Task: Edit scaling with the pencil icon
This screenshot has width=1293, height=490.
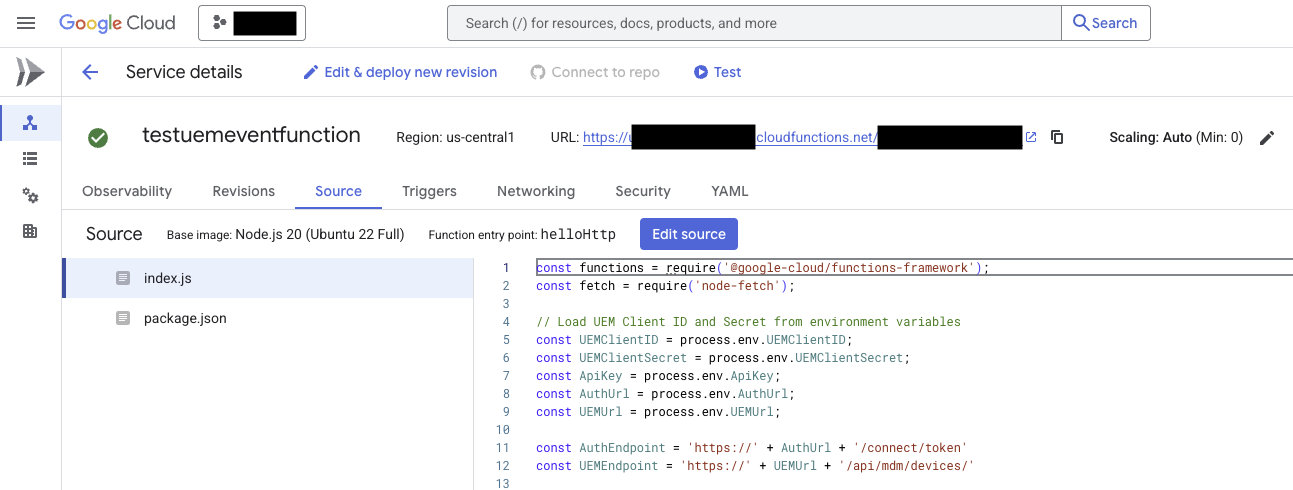Action: pos(1267,138)
